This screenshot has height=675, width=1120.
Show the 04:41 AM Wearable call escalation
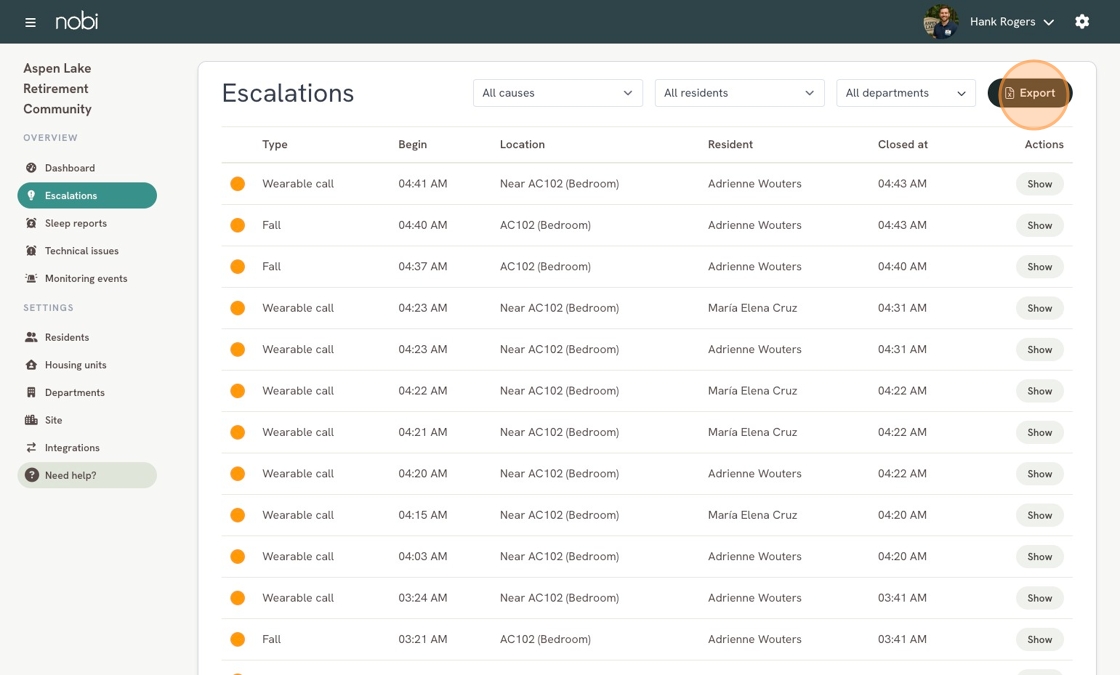[x=1039, y=184]
